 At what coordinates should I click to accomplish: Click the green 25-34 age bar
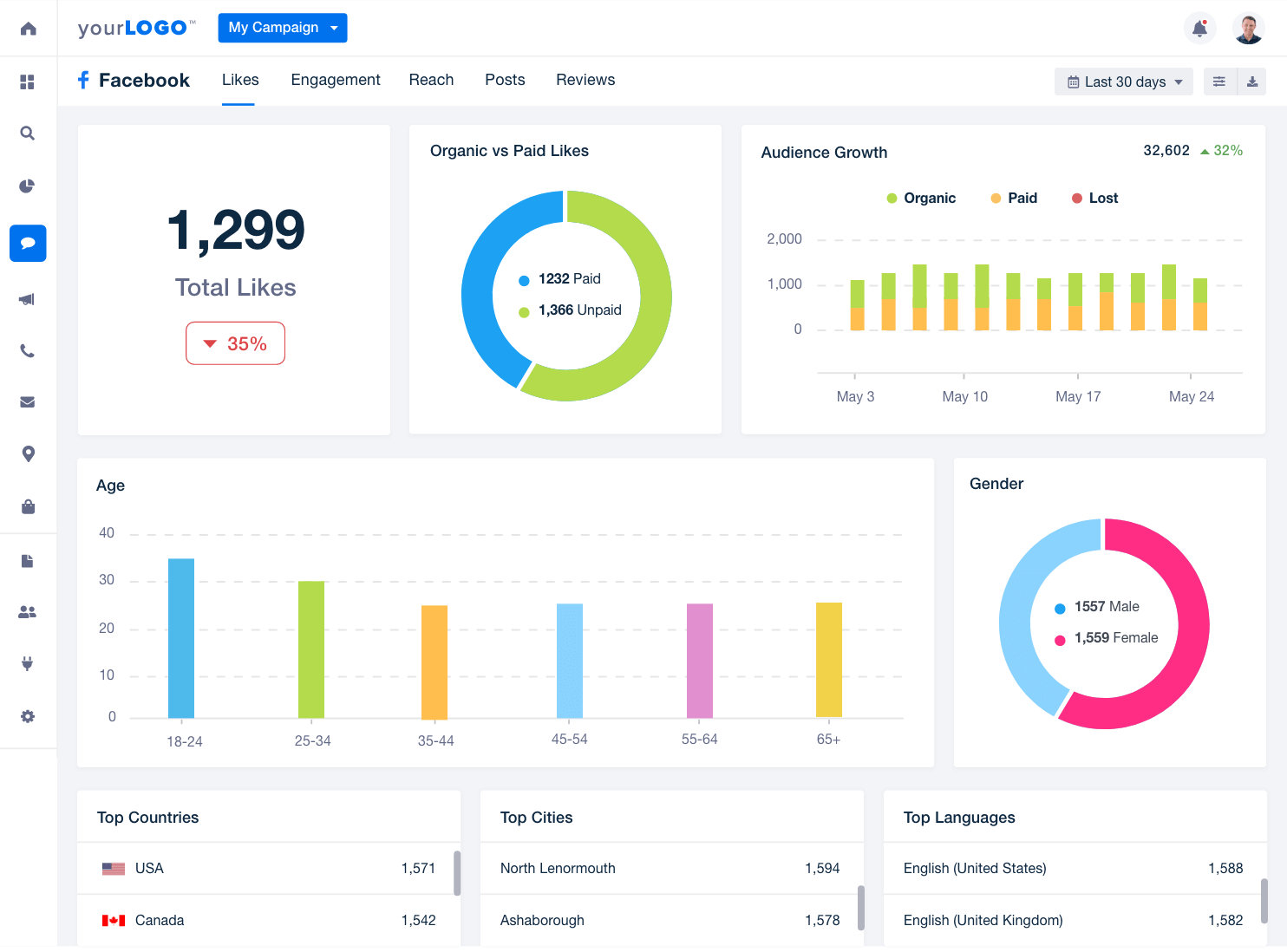pyautogui.click(x=311, y=649)
